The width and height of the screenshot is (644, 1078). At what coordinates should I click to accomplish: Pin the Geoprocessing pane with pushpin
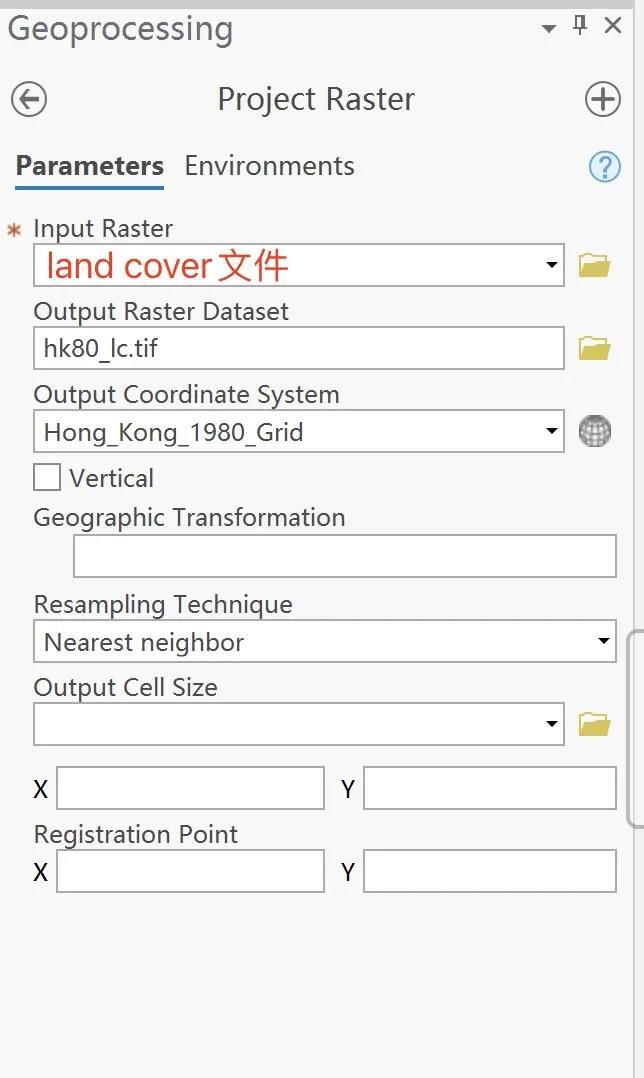point(580,26)
